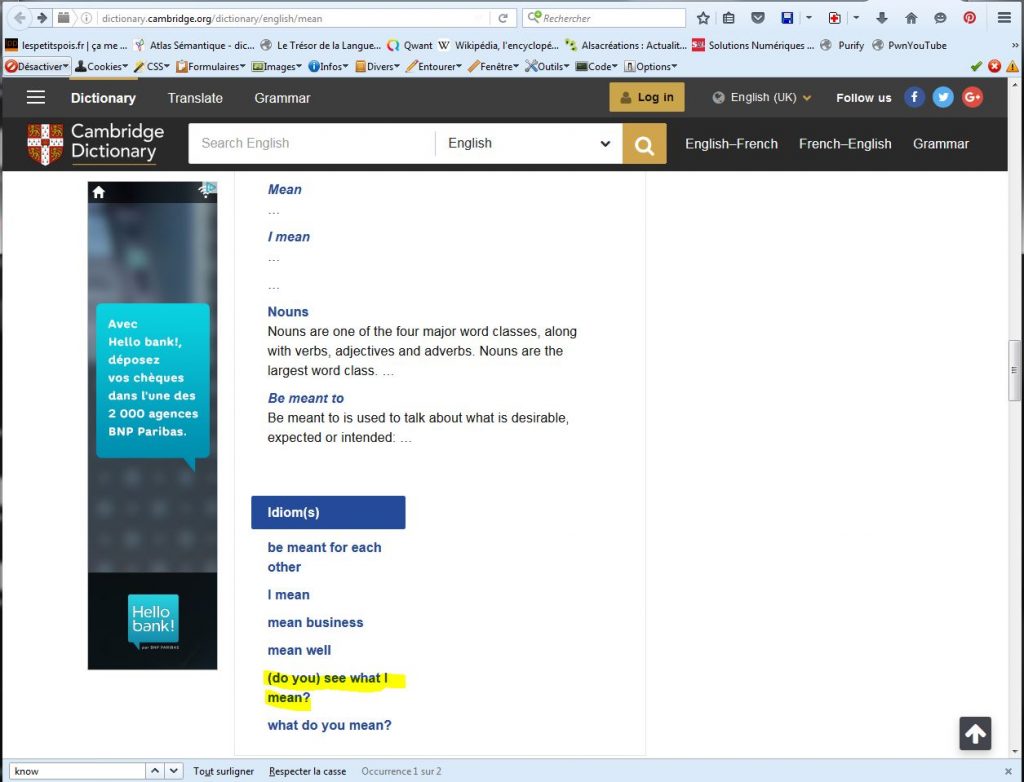The width and height of the screenshot is (1024, 782).
Task: Open the 'mean business' idiom link
Action: [315, 622]
